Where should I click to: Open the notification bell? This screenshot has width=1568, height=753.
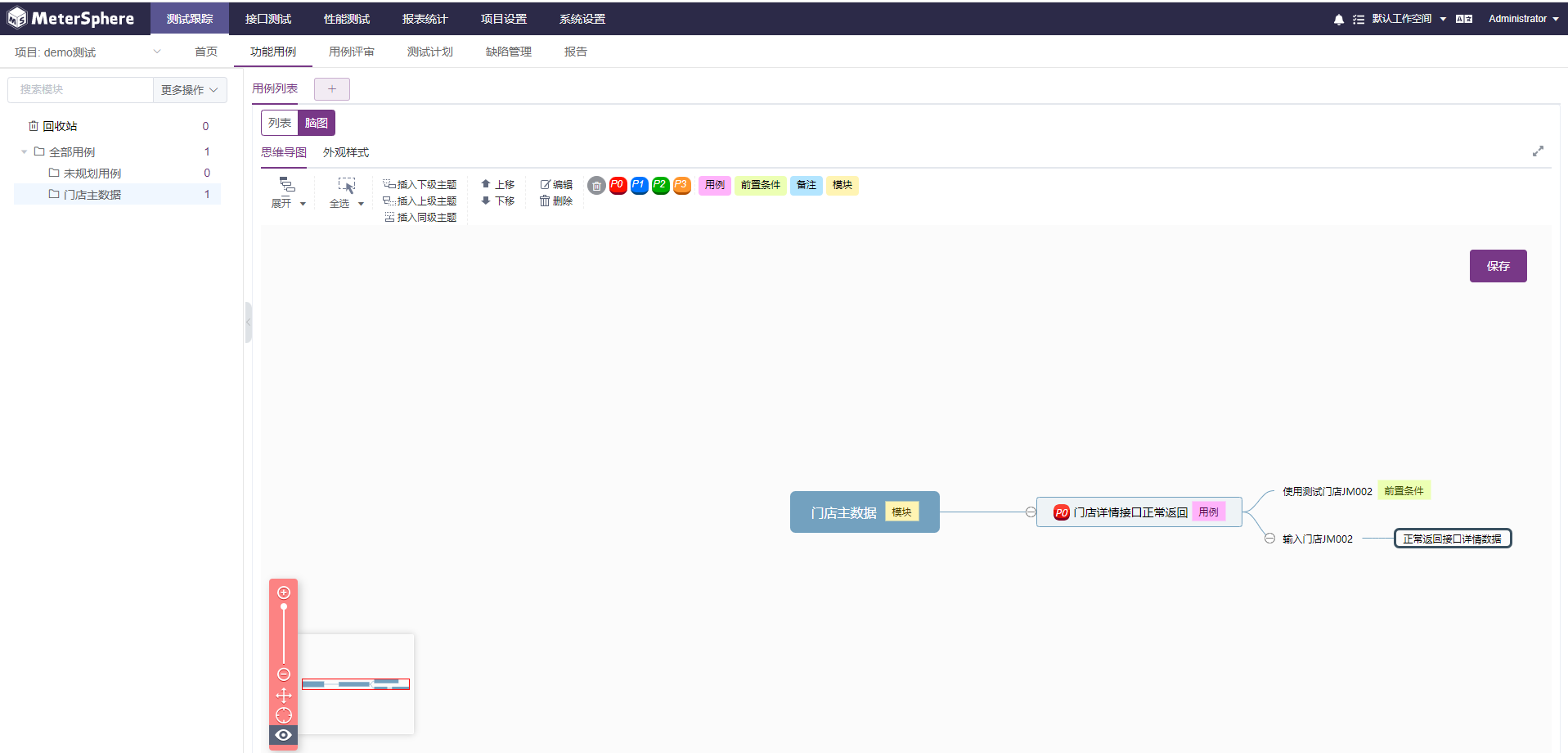1339,19
